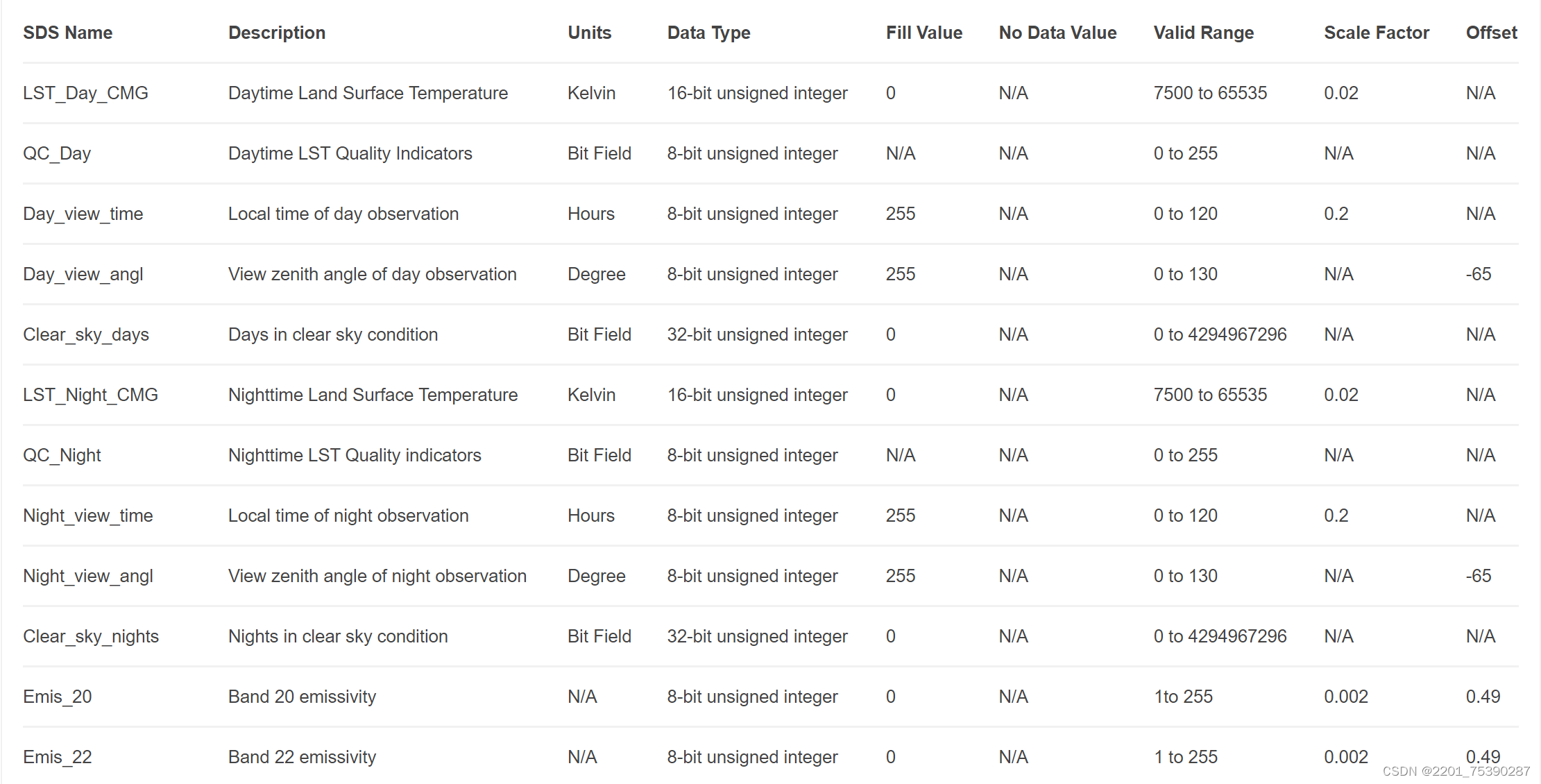The width and height of the screenshot is (1541, 784).
Task: Click the Description column header
Action: click(x=276, y=33)
